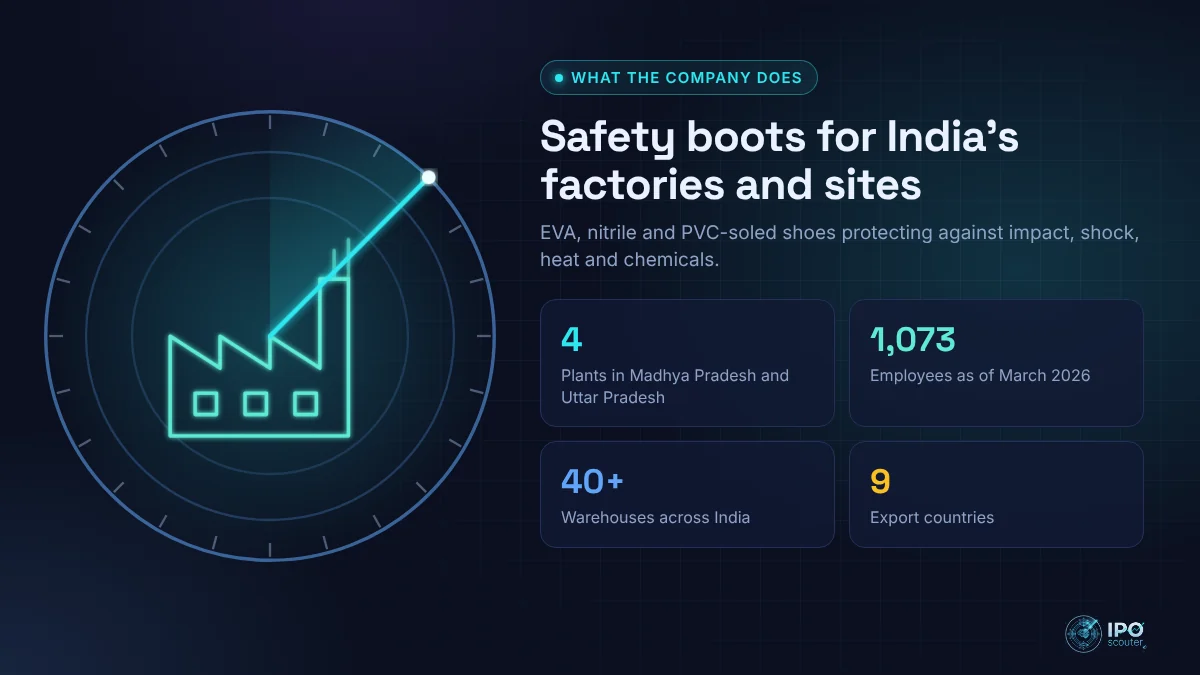Click "Employees as of March 2026" label
This screenshot has height=675, width=1200.
[x=980, y=376]
